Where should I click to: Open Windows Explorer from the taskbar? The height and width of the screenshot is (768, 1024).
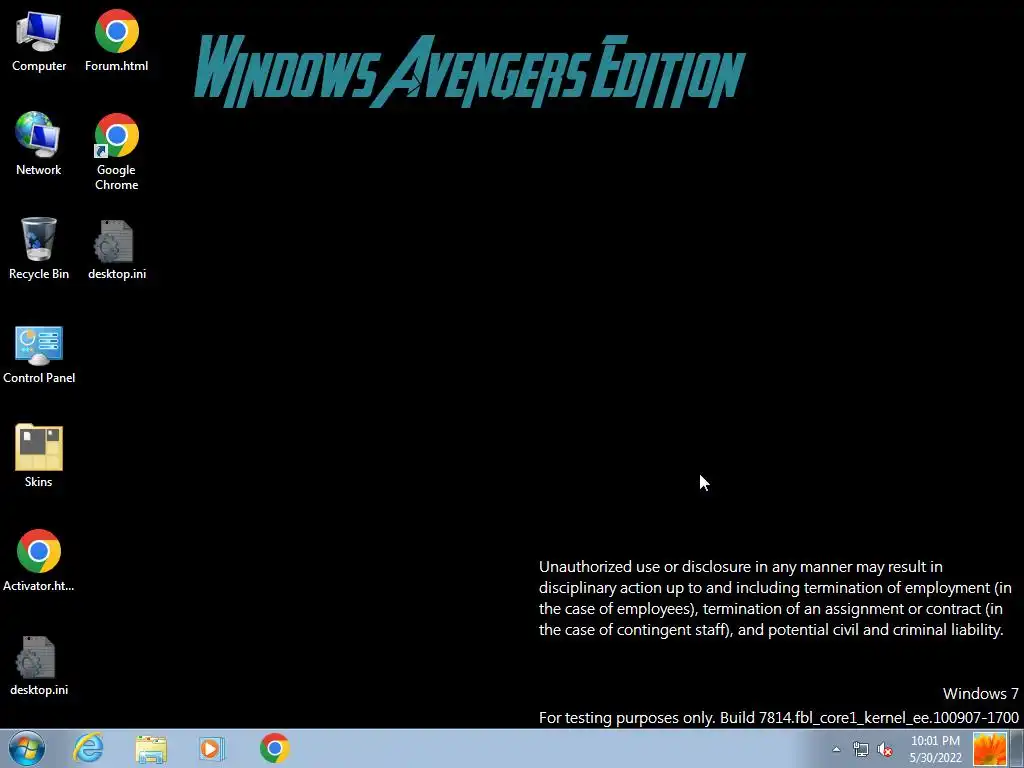pos(151,748)
